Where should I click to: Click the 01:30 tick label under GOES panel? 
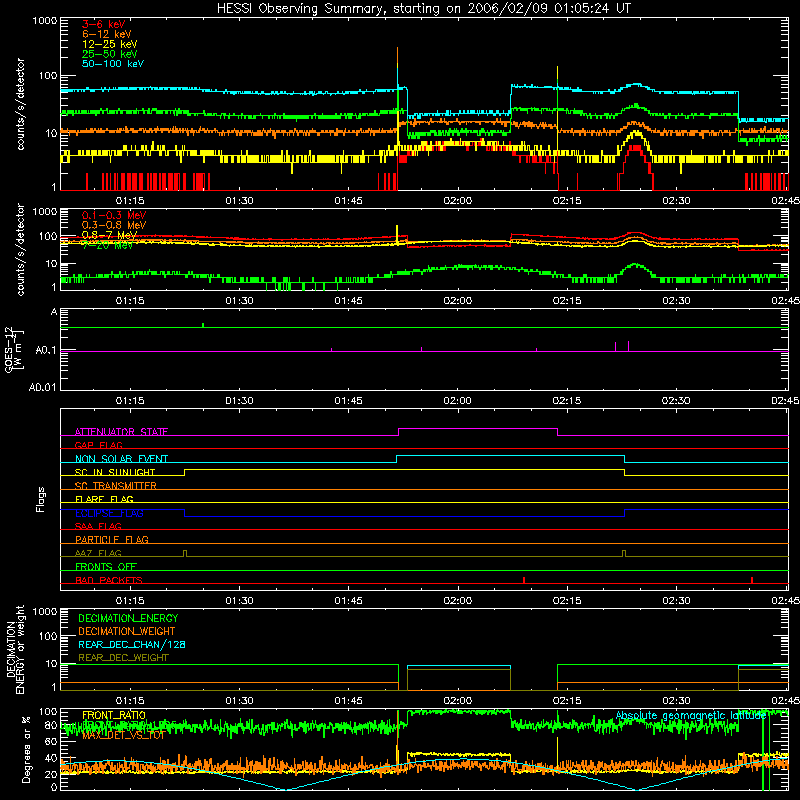[x=239, y=401]
